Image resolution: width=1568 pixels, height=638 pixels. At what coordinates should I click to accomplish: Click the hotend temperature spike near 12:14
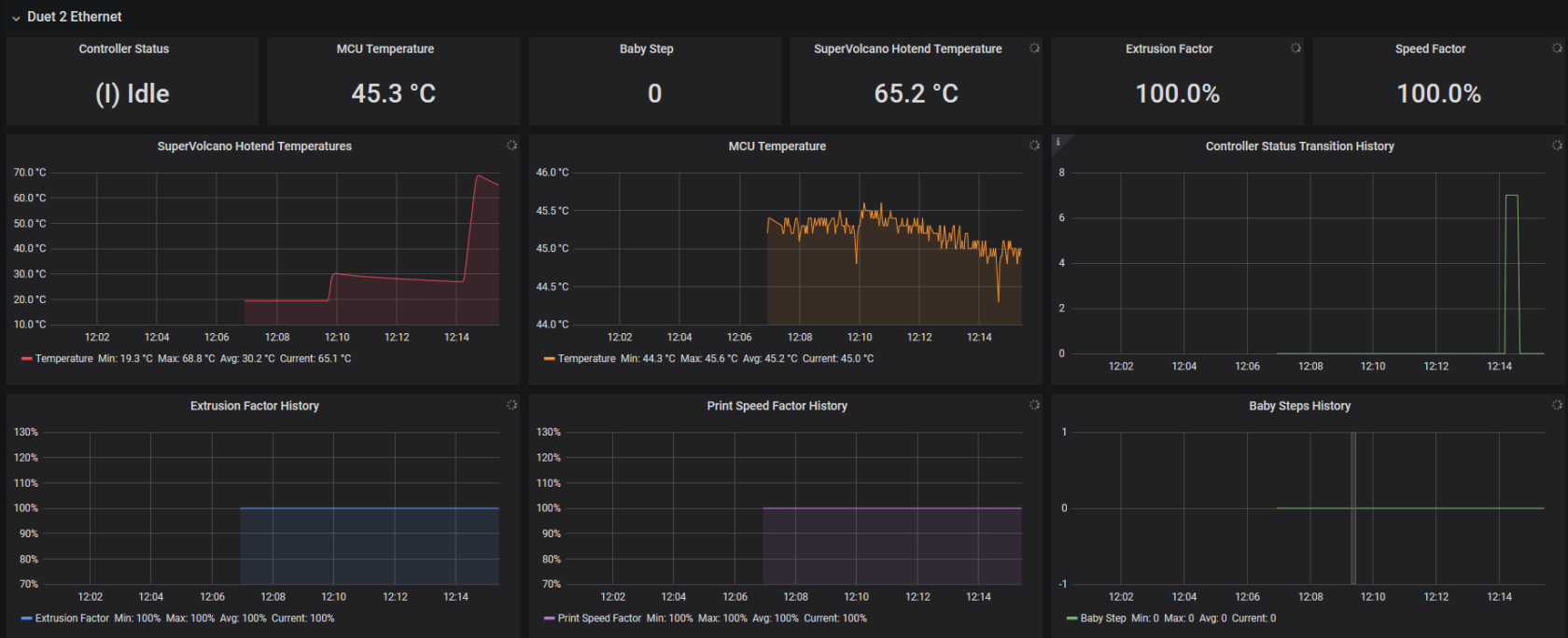(479, 177)
